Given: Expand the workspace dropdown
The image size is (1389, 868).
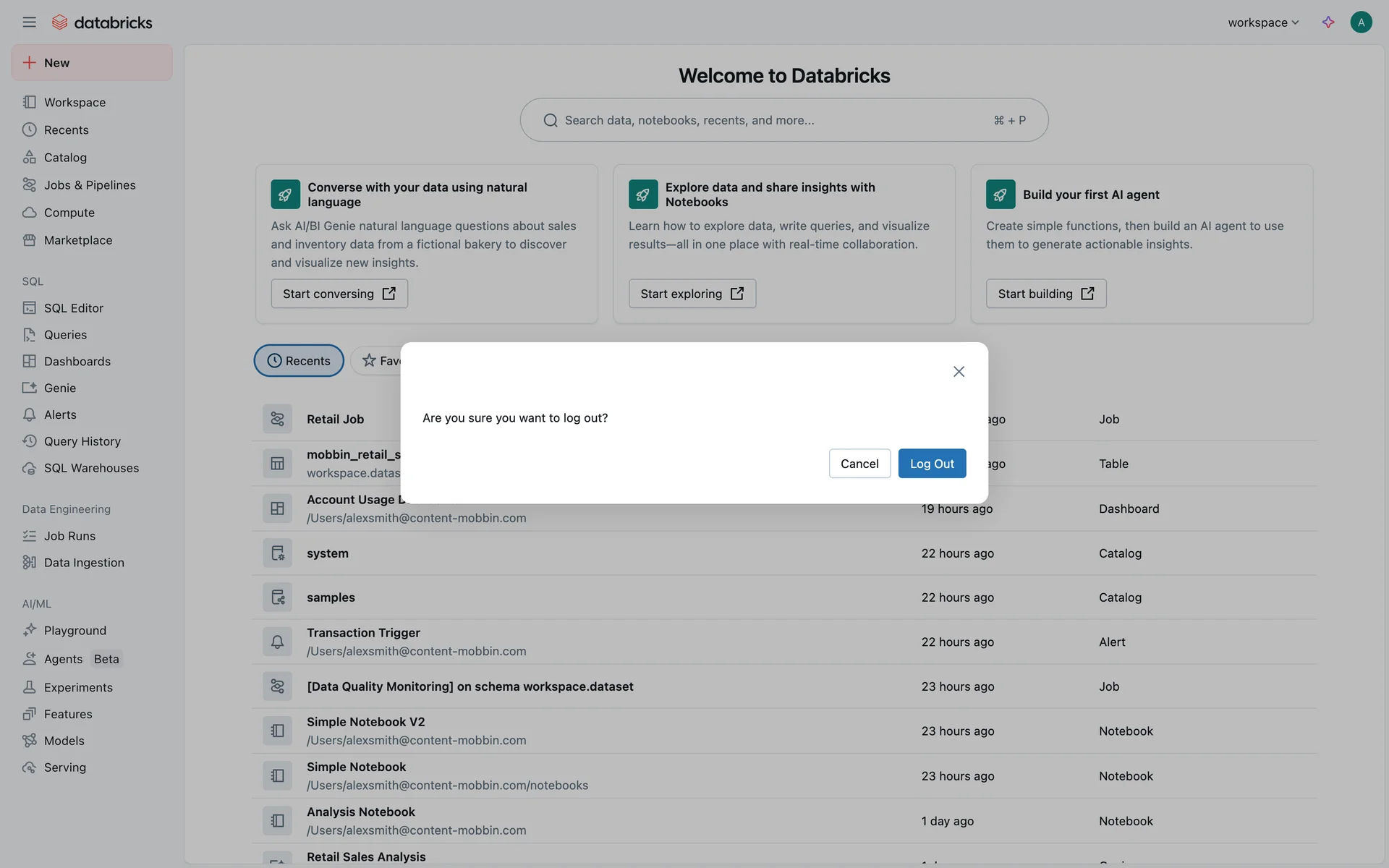Looking at the screenshot, I should (1263, 22).
